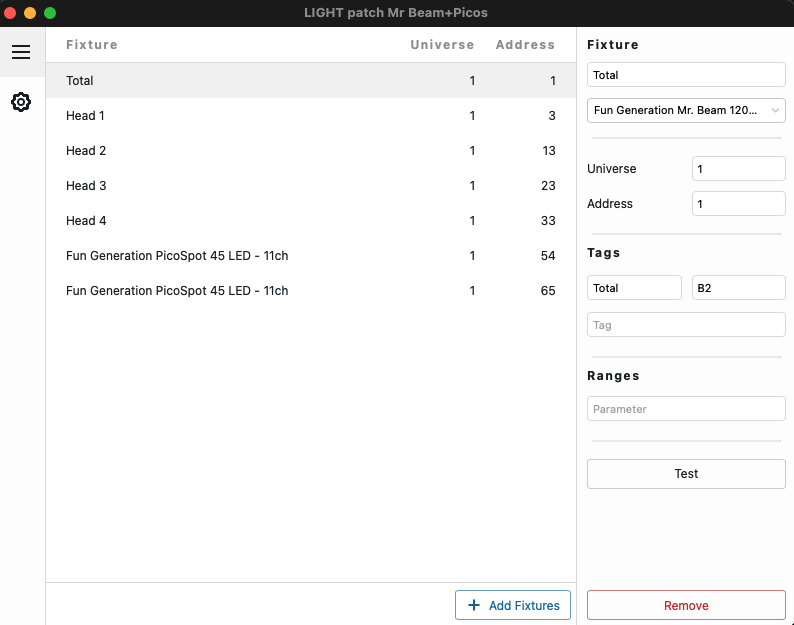Open the hamburger menu icon
The height and width of the screenshot is (625, 794).
(x=21, y=52)
